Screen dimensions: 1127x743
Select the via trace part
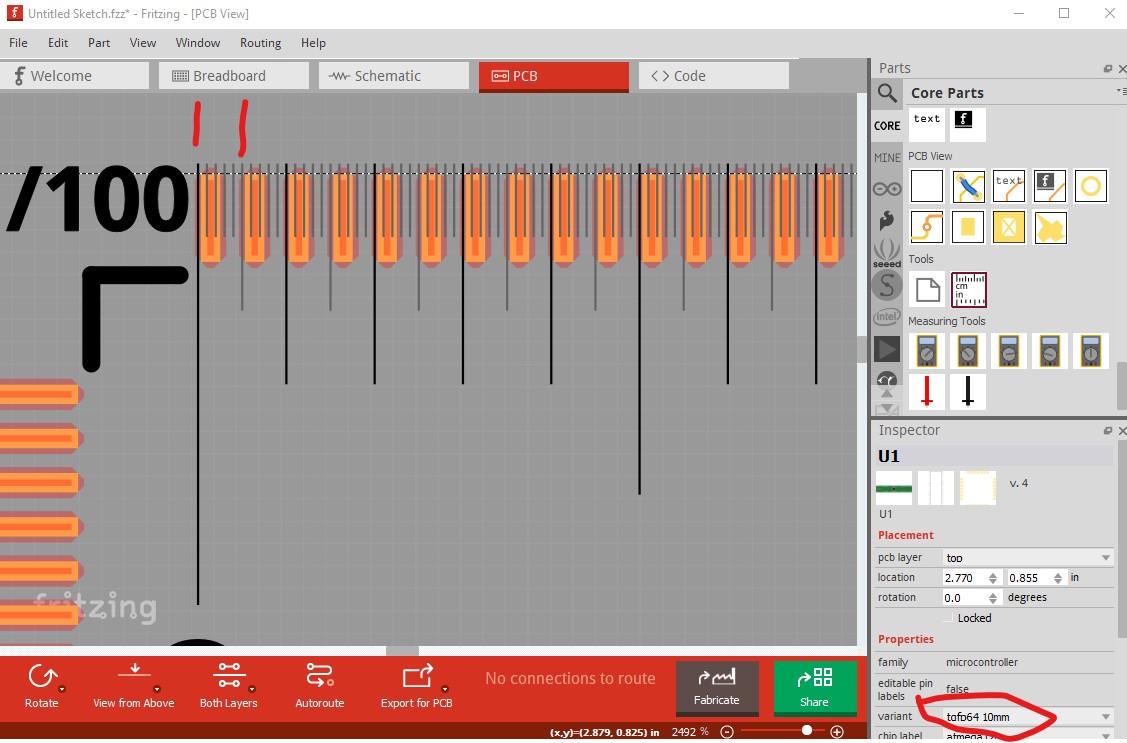[926, 227]
